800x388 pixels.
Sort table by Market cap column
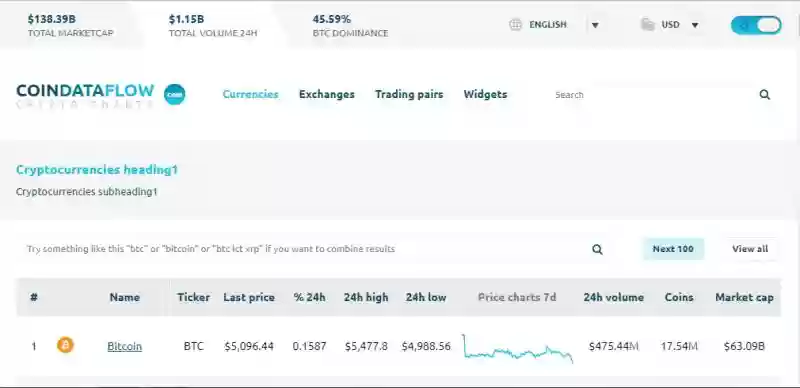[744, 297]
